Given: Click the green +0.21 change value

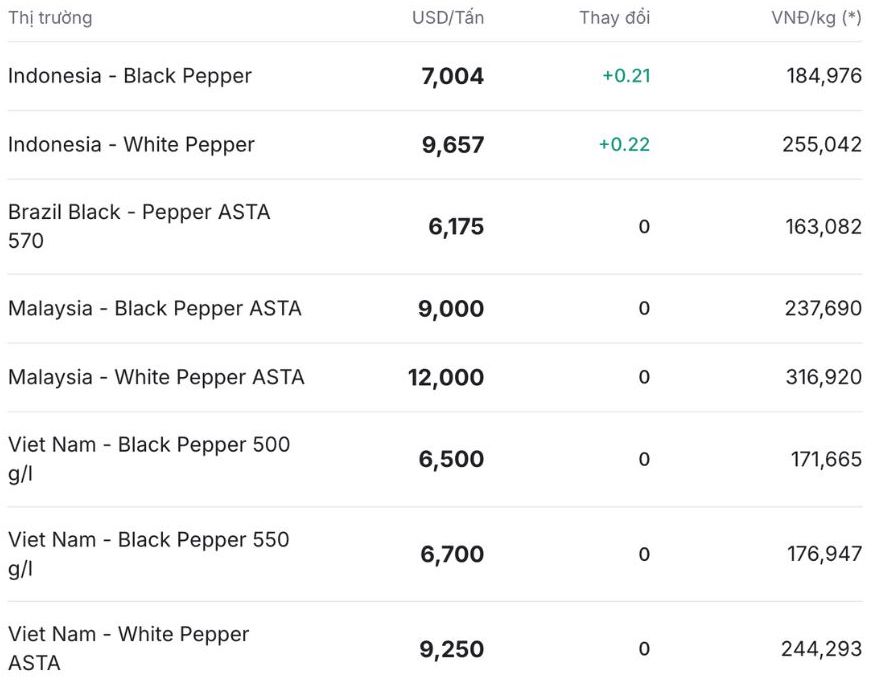Looking at the screenshot, I should tap(626, 76).
